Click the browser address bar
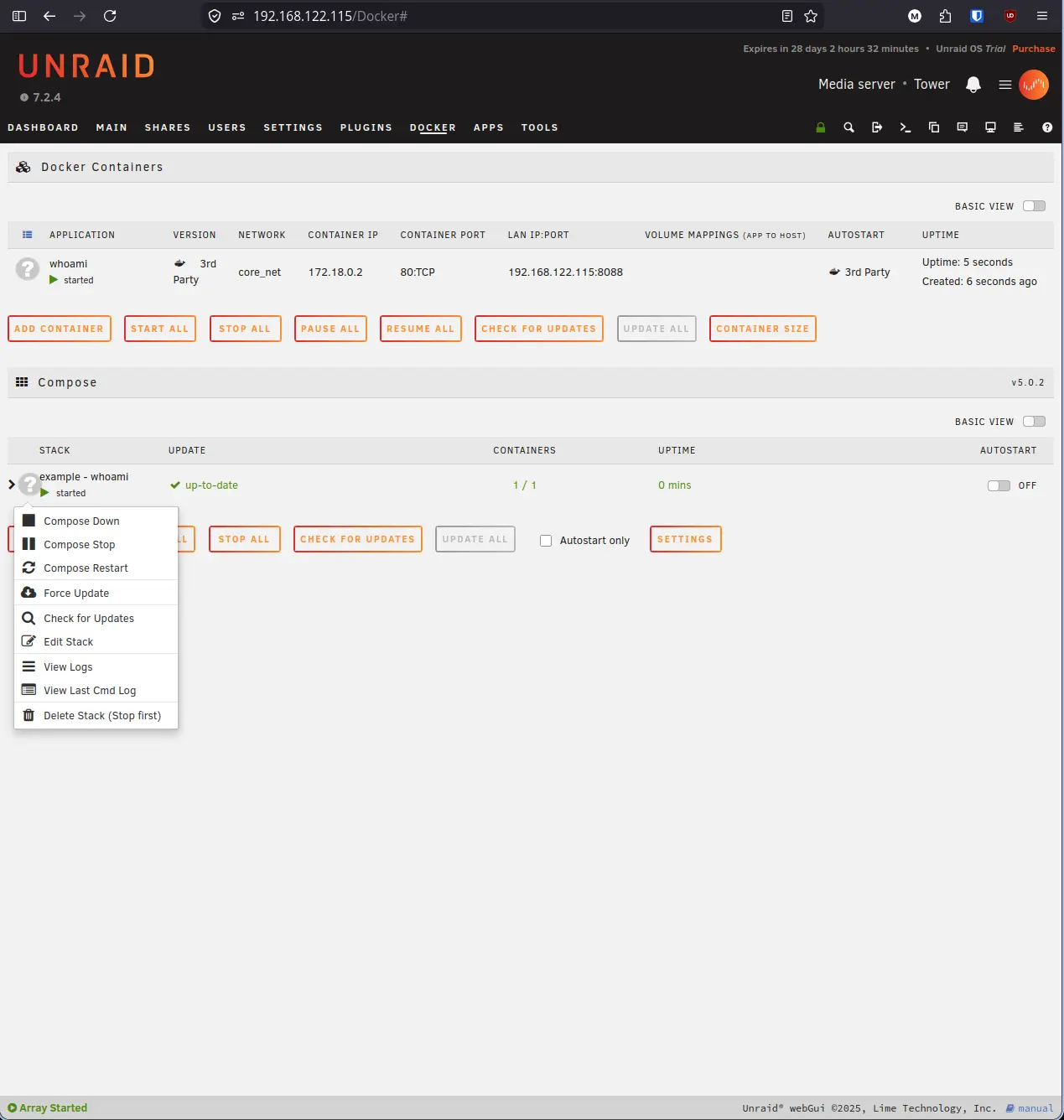The image size is (1064, 1120). (511, 16)
